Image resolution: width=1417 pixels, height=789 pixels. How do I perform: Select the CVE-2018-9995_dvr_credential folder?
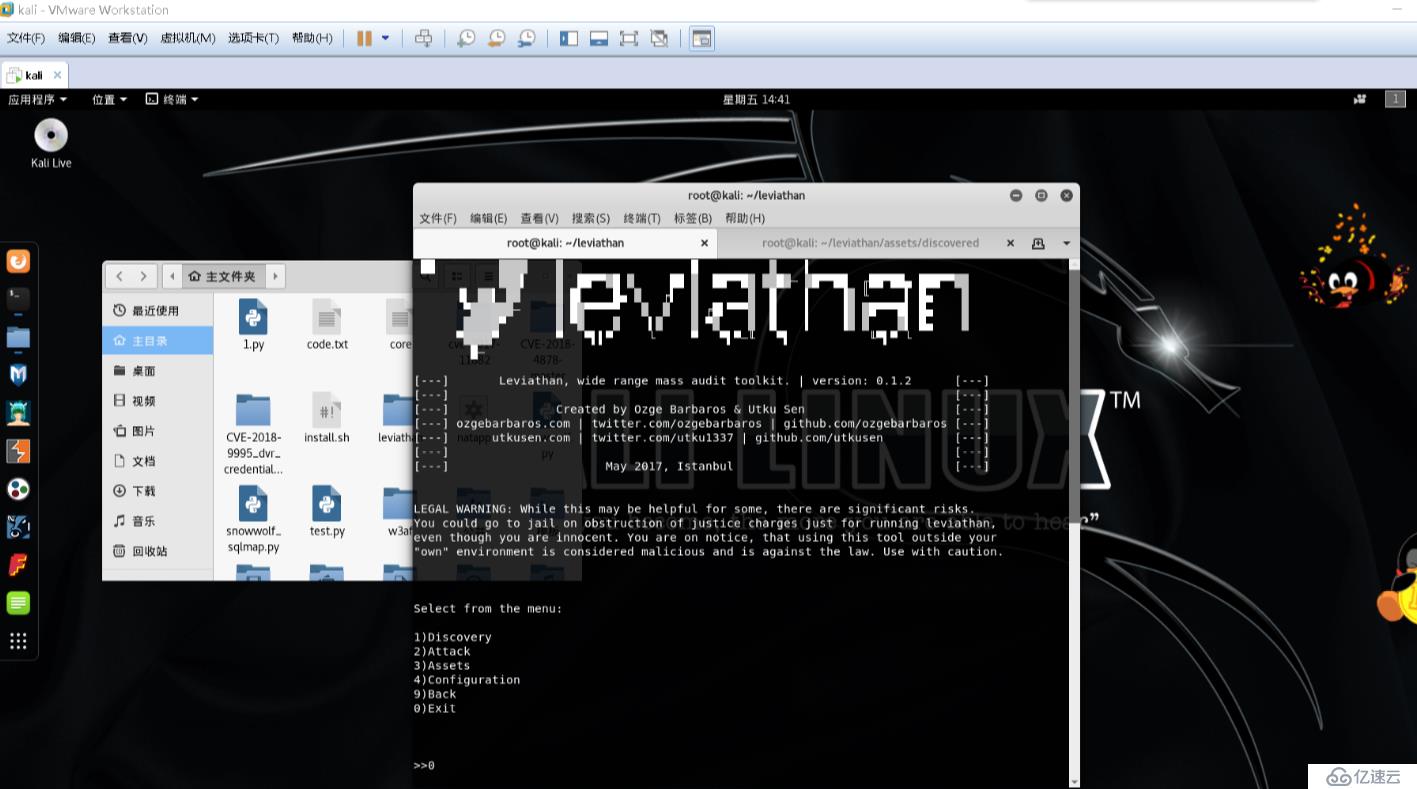point(253,434)
